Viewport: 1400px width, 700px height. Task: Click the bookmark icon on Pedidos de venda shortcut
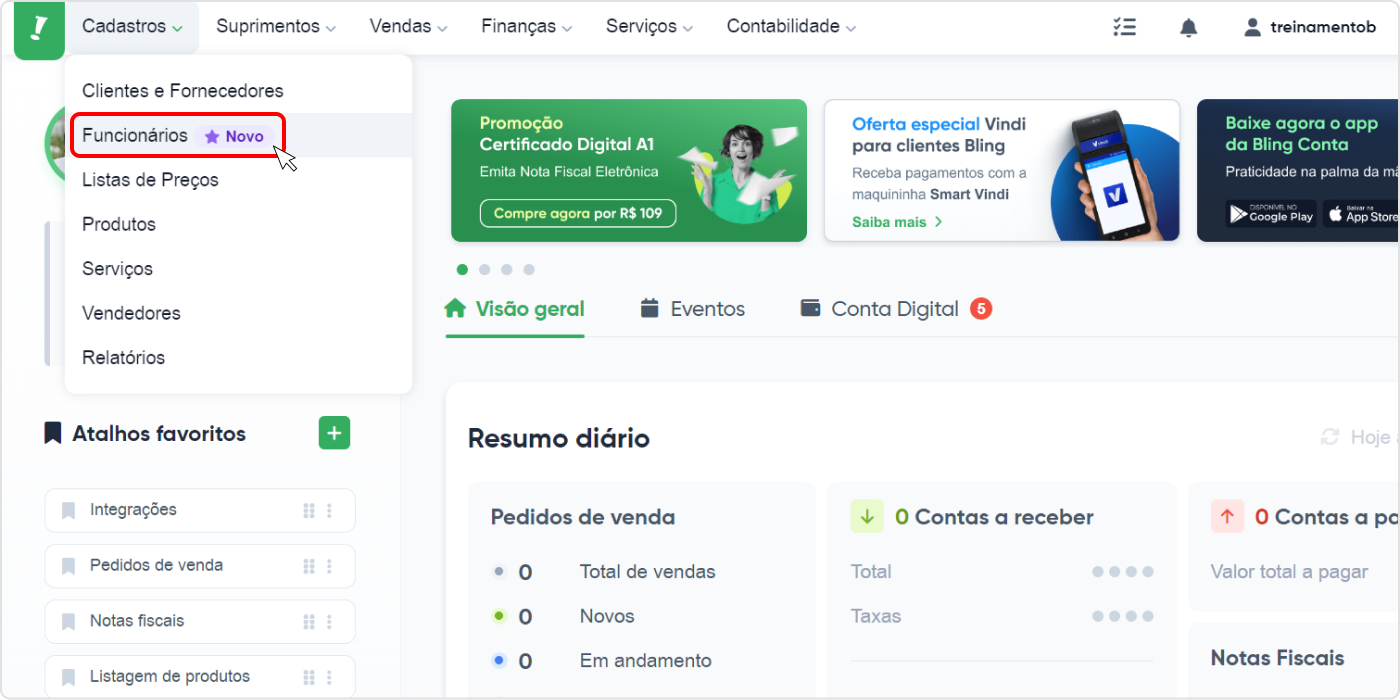[69, 566]
